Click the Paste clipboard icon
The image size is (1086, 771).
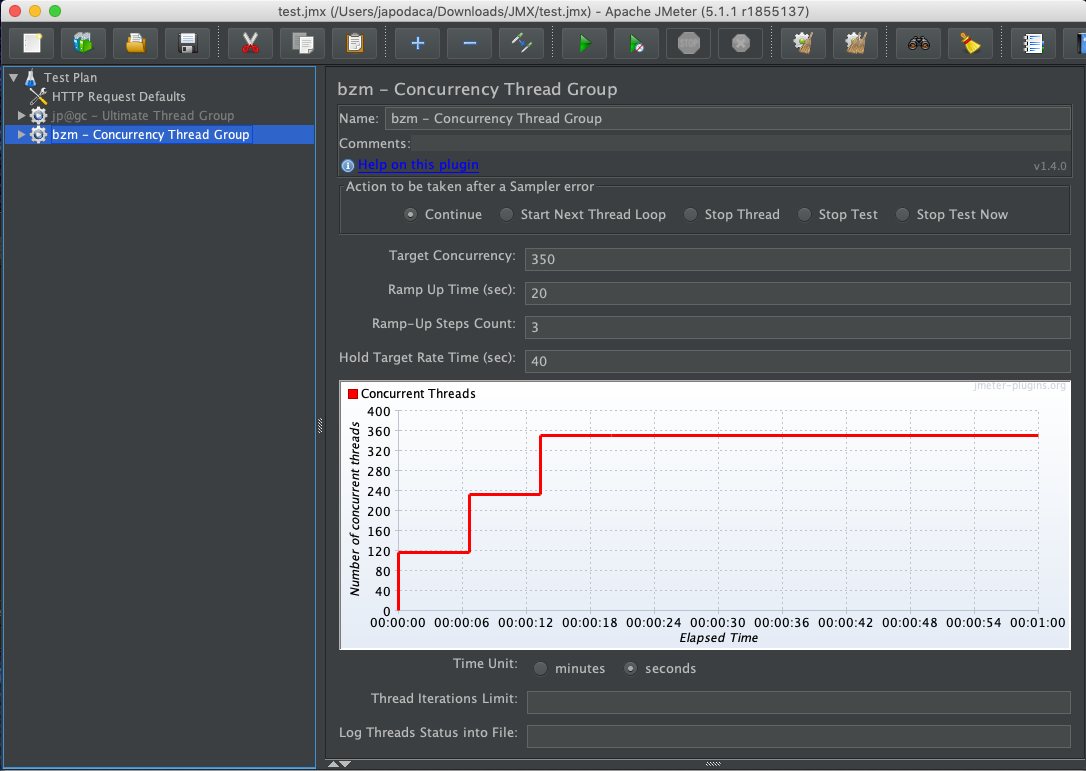pyautogui.click(x=355, y=43)
